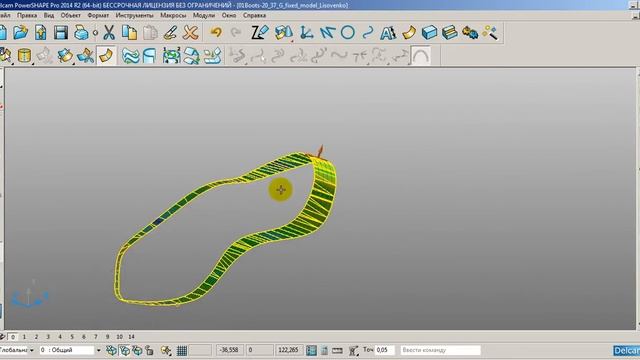This screenshot has width=640, height=360.
Task: Toggle the grid icon on the status bar
Action: click(x=182, y=350)
